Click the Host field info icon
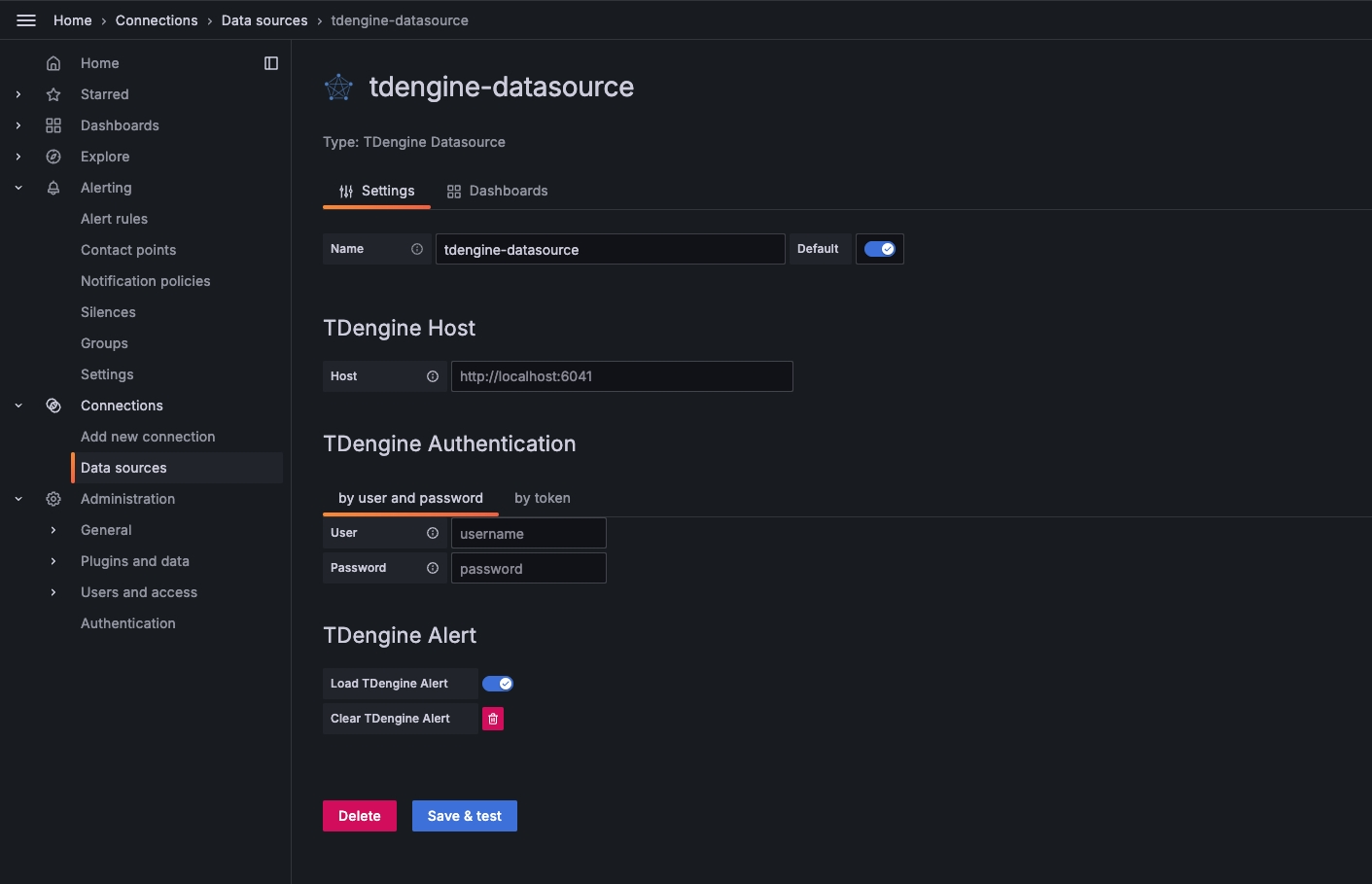1372x884 pixels. (x=433, y=376)
